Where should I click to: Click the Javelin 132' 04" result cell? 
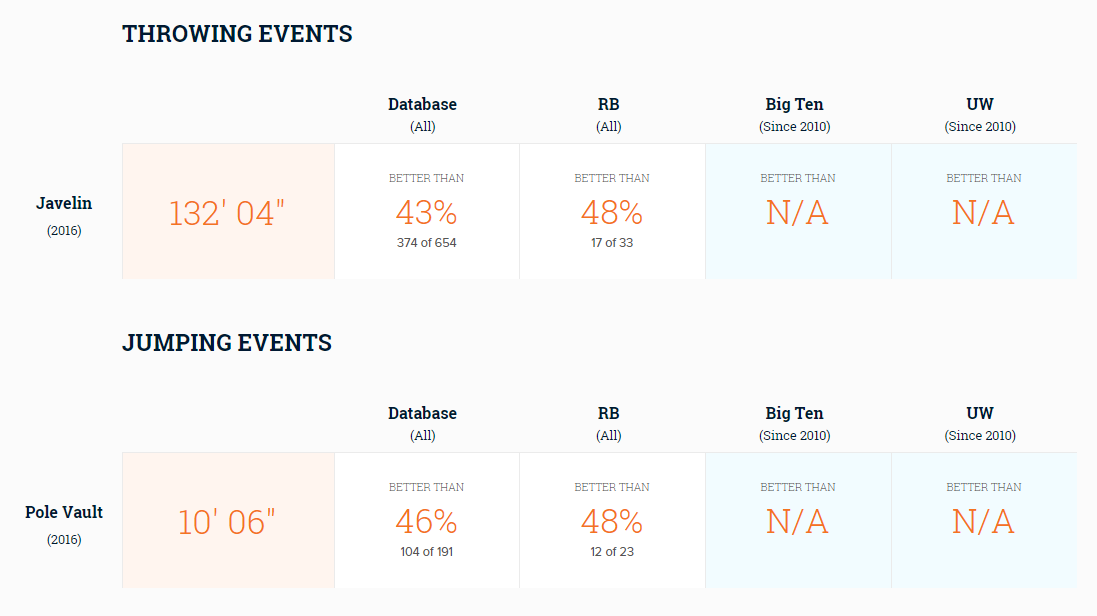coord(228,211)
